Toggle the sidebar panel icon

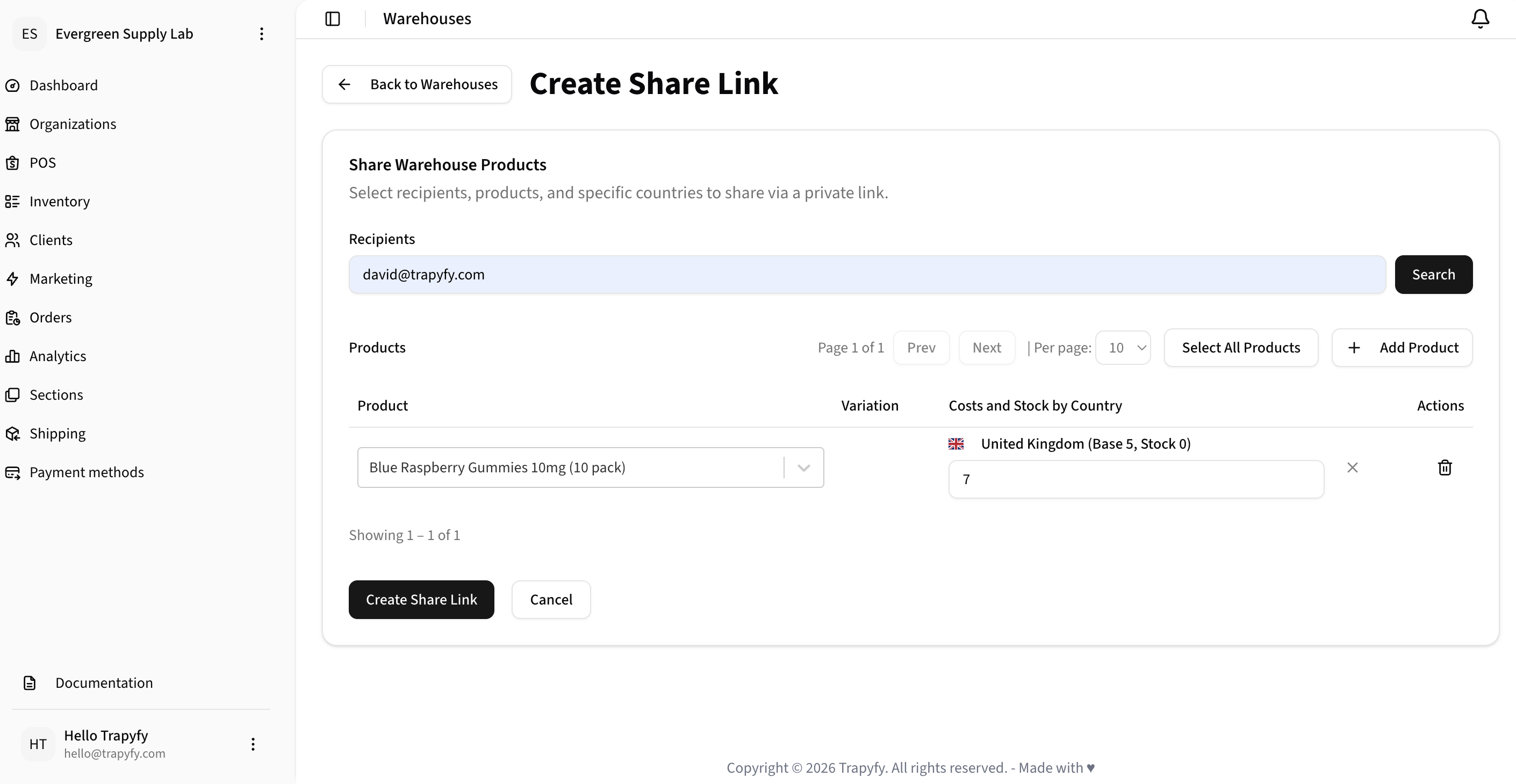coord(333,19)
